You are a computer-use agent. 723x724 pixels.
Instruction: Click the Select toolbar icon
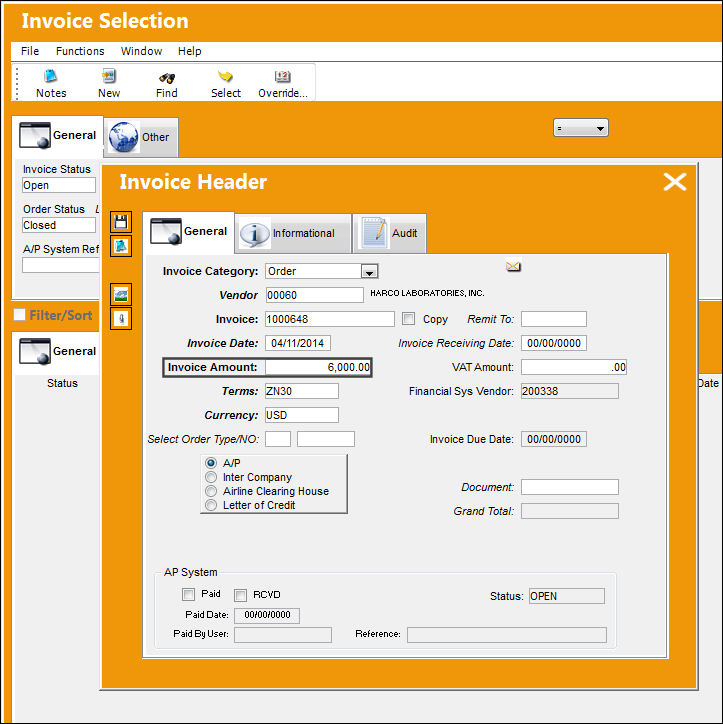coord(225,76)
